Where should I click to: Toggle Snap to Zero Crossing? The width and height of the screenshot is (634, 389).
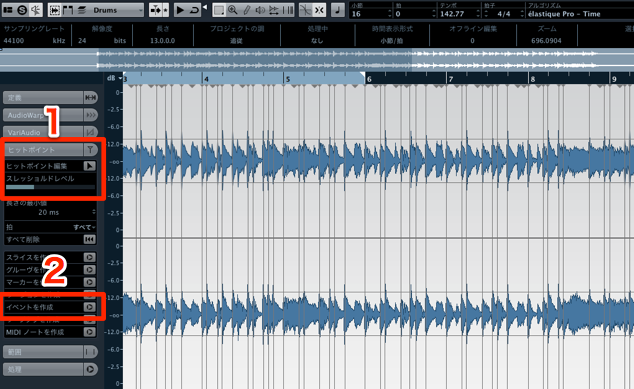pyautogui.click(x=306, y=10)
